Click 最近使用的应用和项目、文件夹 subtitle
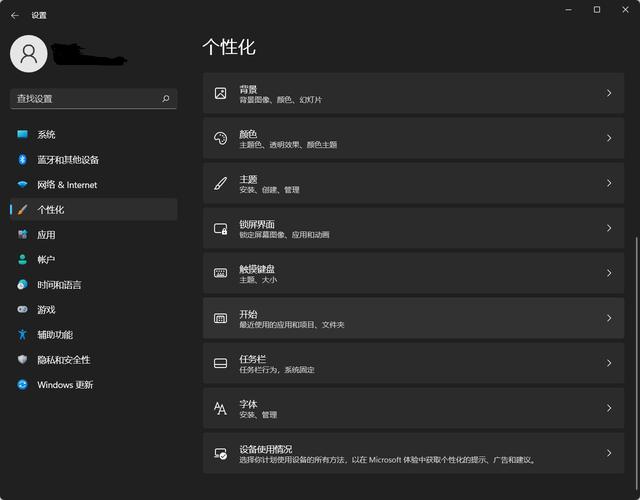The height and width of the screenshot is (500, 640). [x=292, y=325]
